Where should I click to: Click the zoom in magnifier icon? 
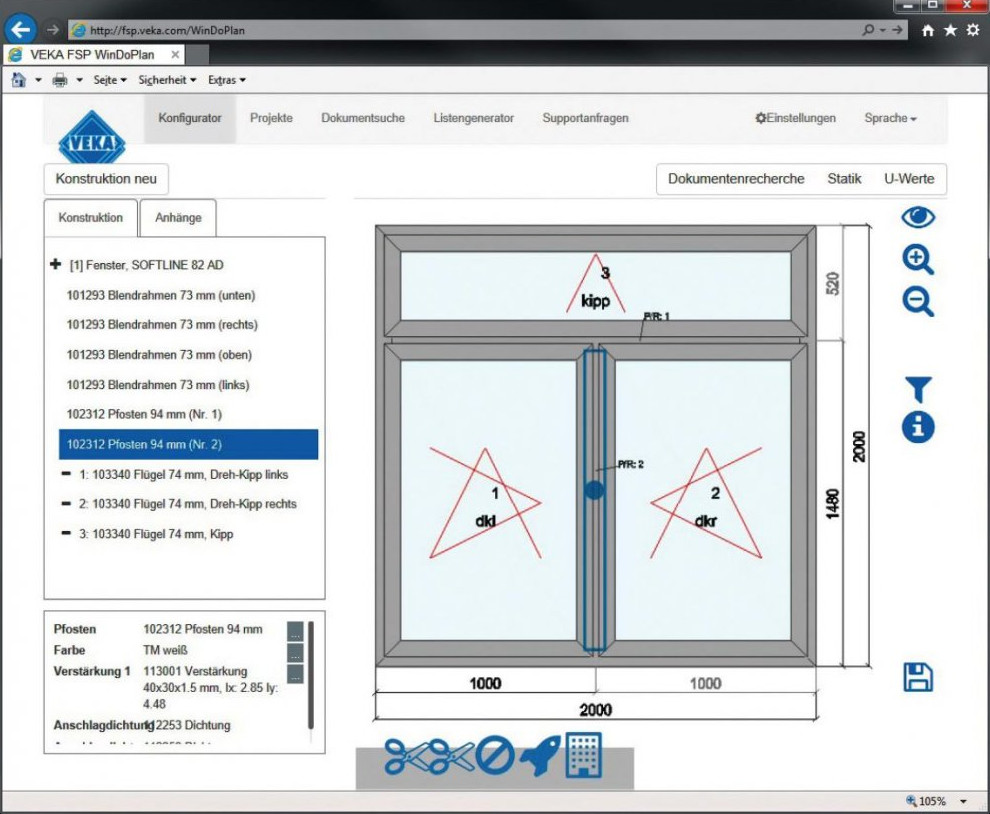point(917,259)
